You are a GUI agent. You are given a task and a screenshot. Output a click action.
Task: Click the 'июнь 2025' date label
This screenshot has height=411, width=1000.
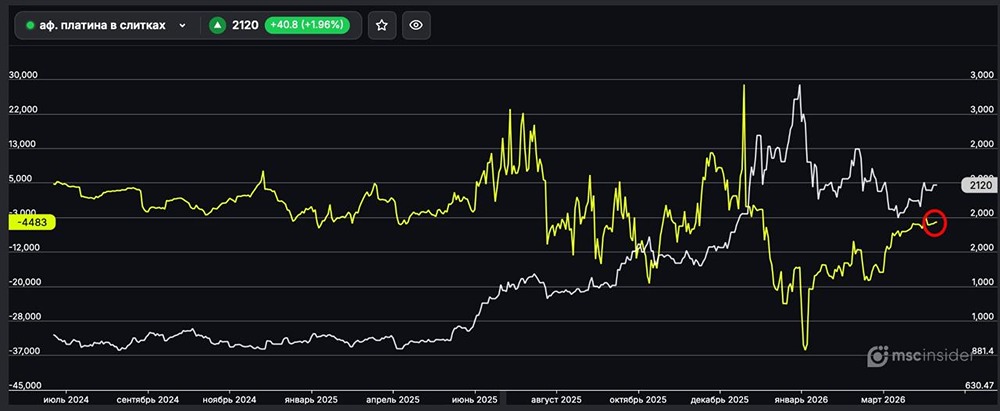pyautogui.click(x=474, y=399)
